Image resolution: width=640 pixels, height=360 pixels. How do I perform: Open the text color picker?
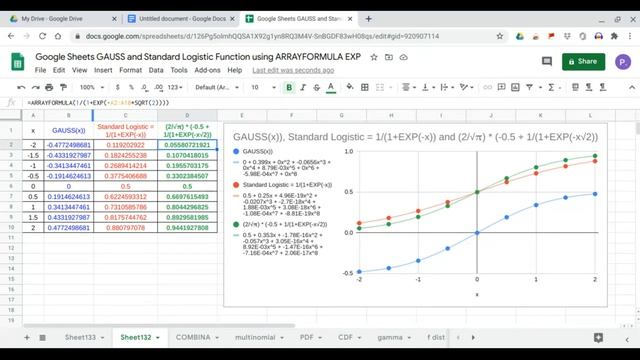(x=331, y=87)
